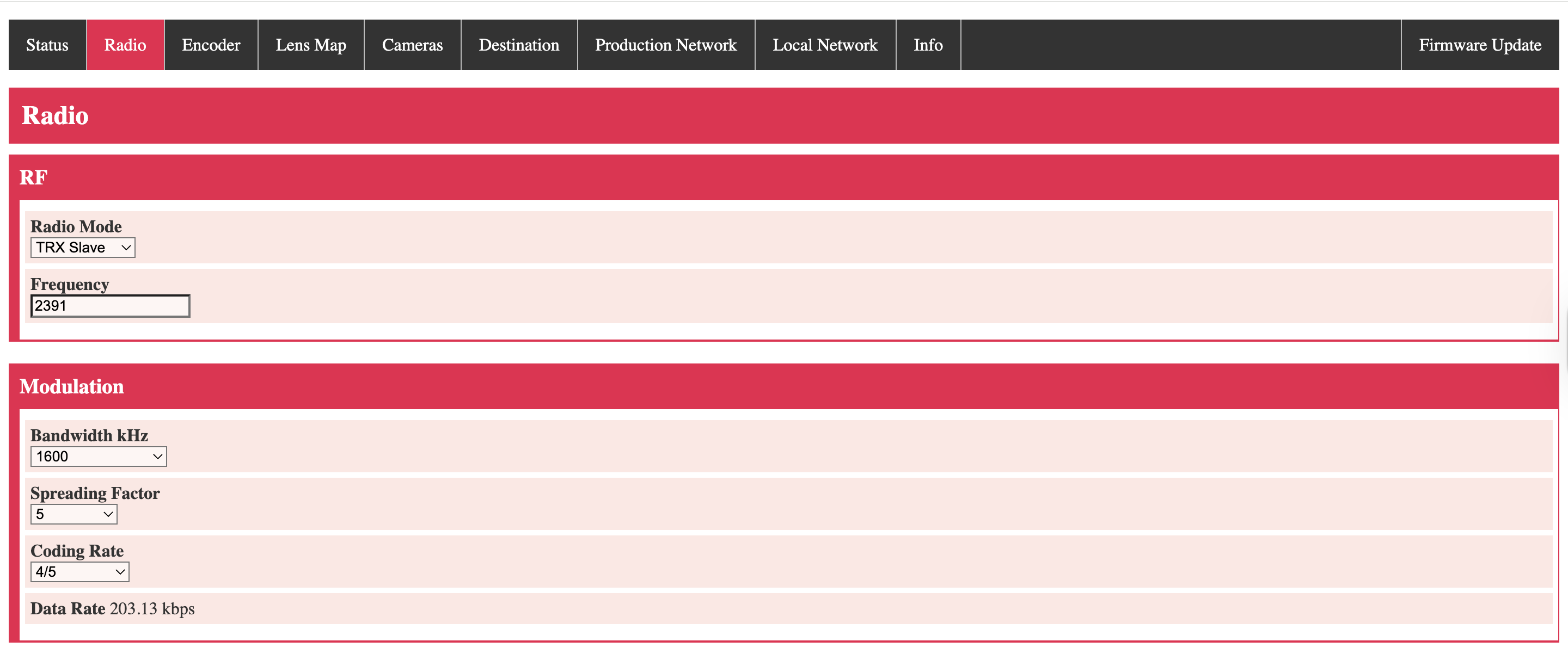1568x666 pixels.
Task: Select the Radio tab
Action: (x=125, y=45)
